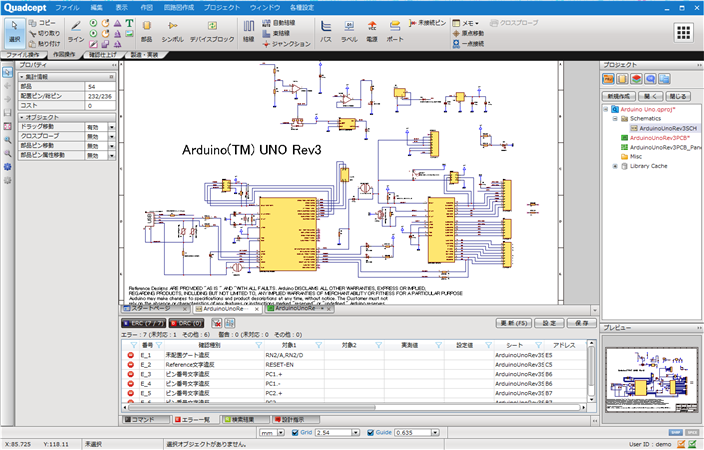Open the 部品移動 dropdown
Screen dimensions: 704x450
(112, 146)
